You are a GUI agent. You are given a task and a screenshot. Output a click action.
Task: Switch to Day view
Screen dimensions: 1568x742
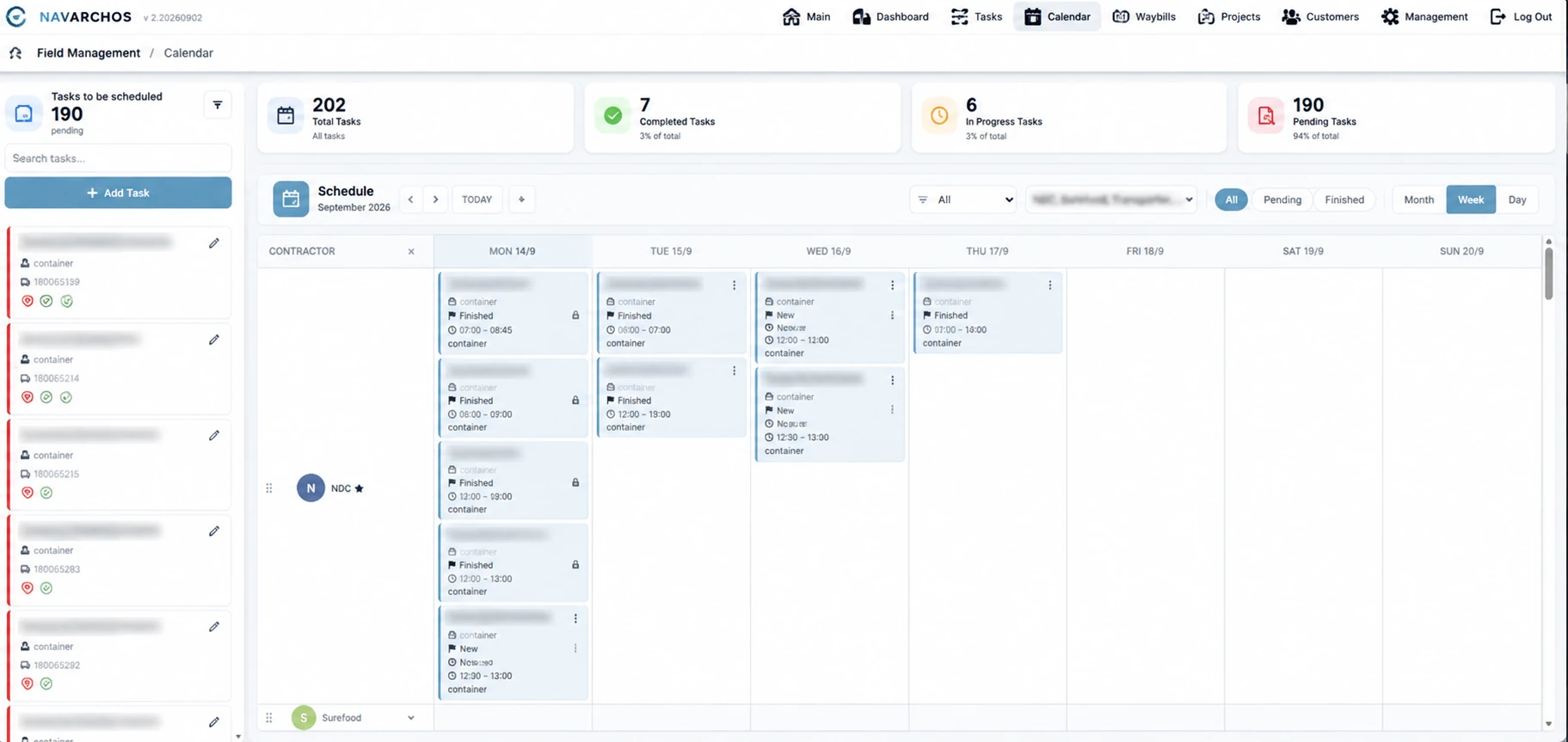tap(1516, 199)
